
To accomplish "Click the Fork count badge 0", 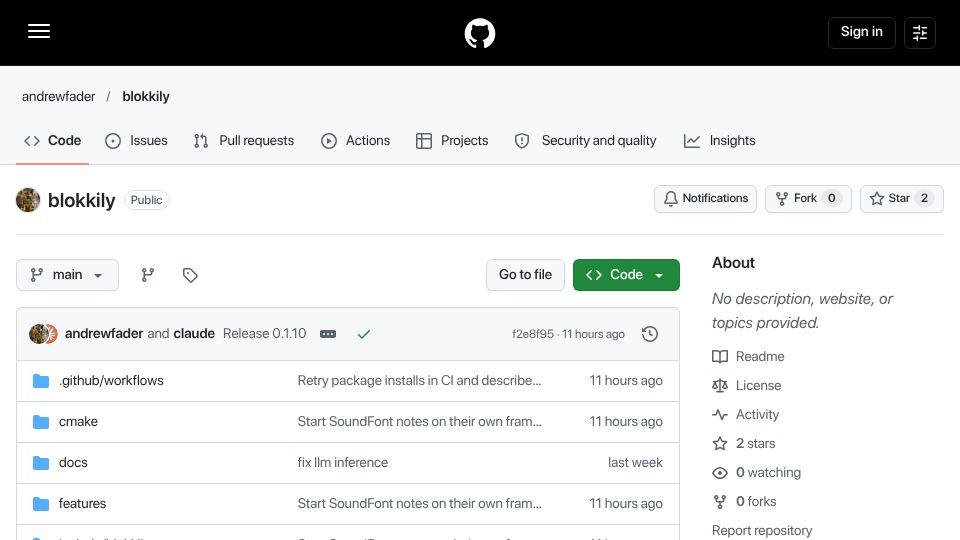I will point(831,198).
